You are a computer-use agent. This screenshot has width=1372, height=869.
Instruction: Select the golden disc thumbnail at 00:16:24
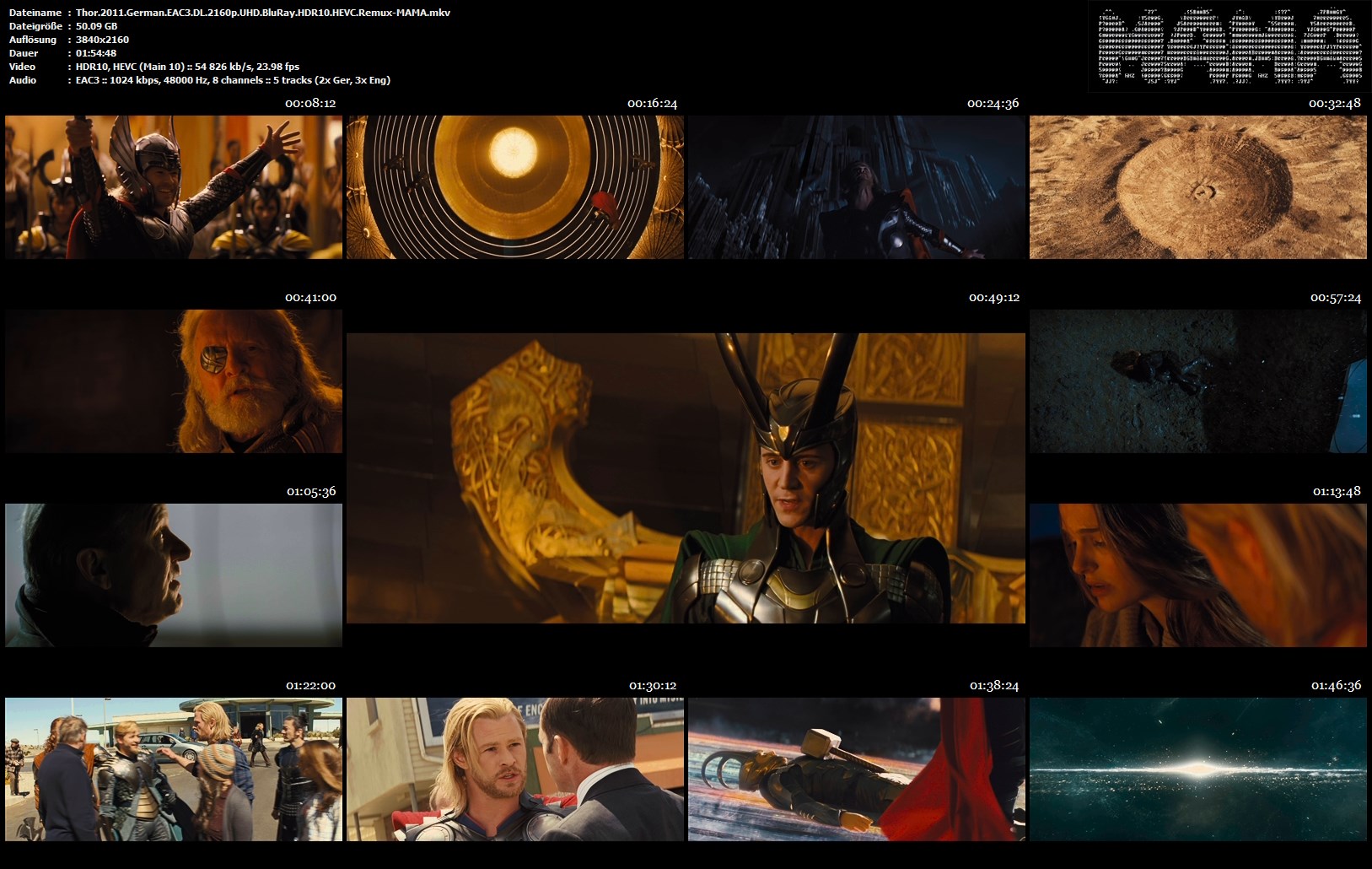coord(515,187)
